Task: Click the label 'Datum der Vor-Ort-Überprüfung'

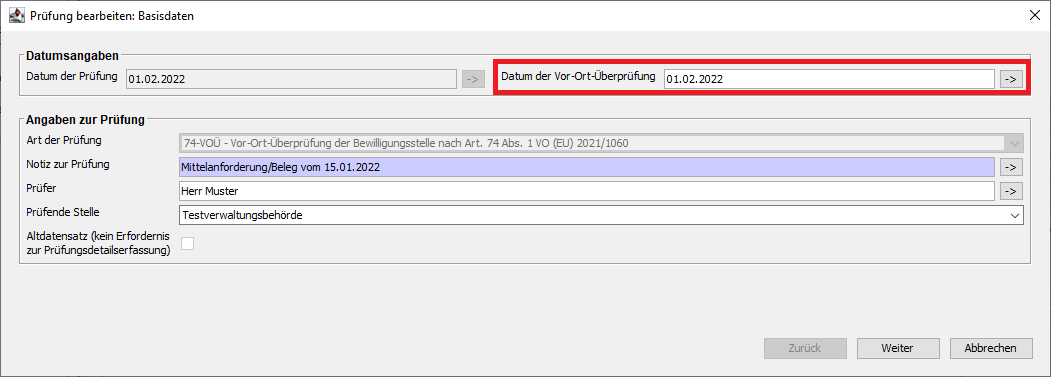Action: click(x=578, y=76)
